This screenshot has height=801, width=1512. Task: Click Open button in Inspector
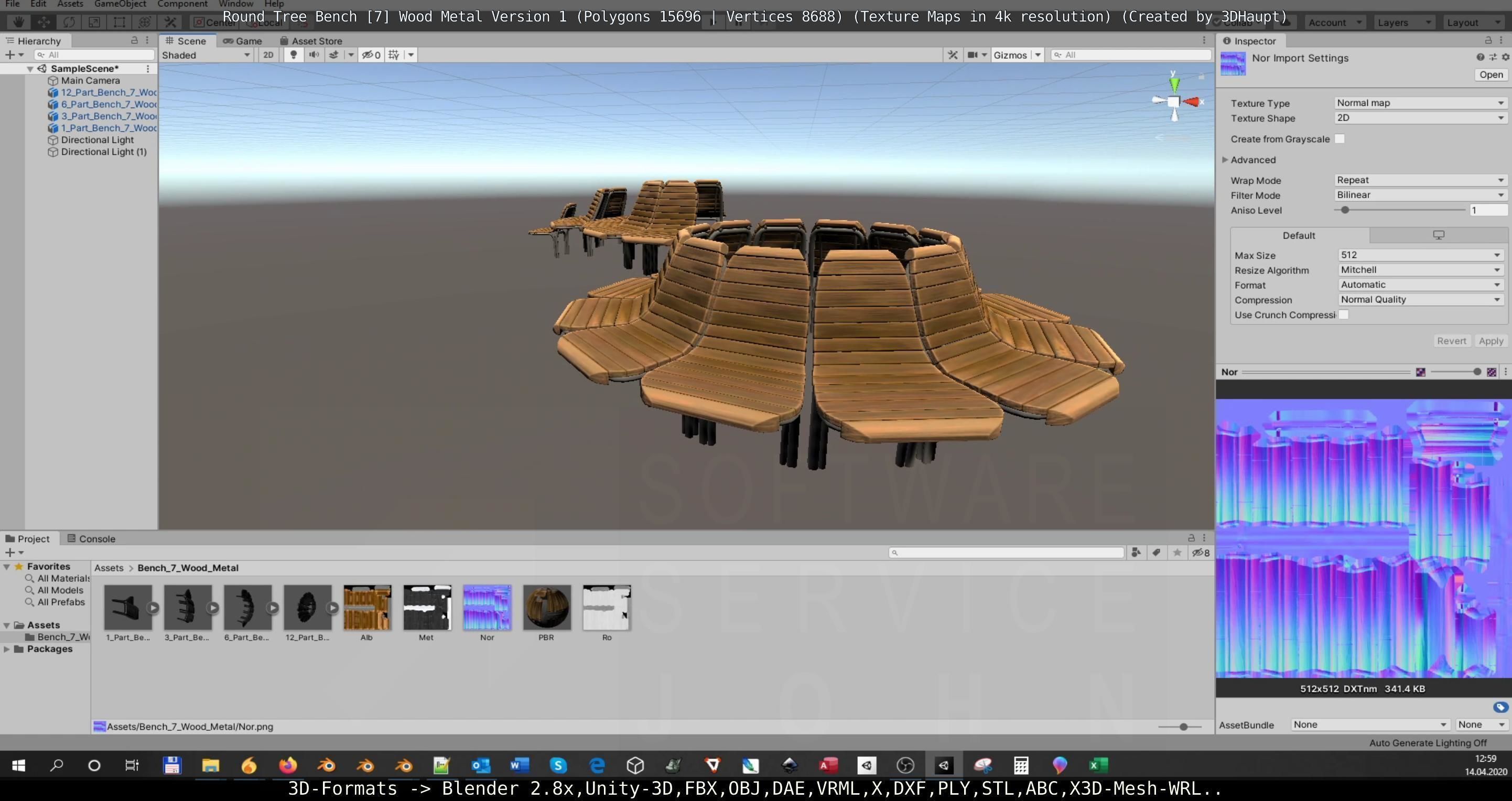[x=1491, y=74]
